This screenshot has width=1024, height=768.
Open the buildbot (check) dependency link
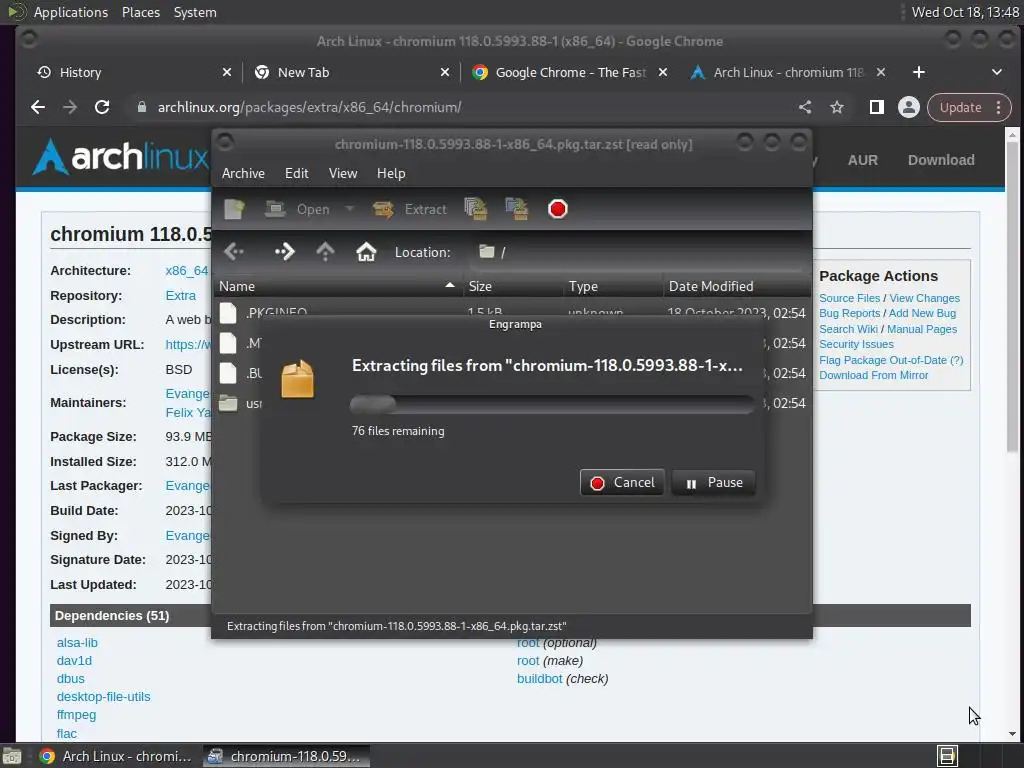point(539,679)
